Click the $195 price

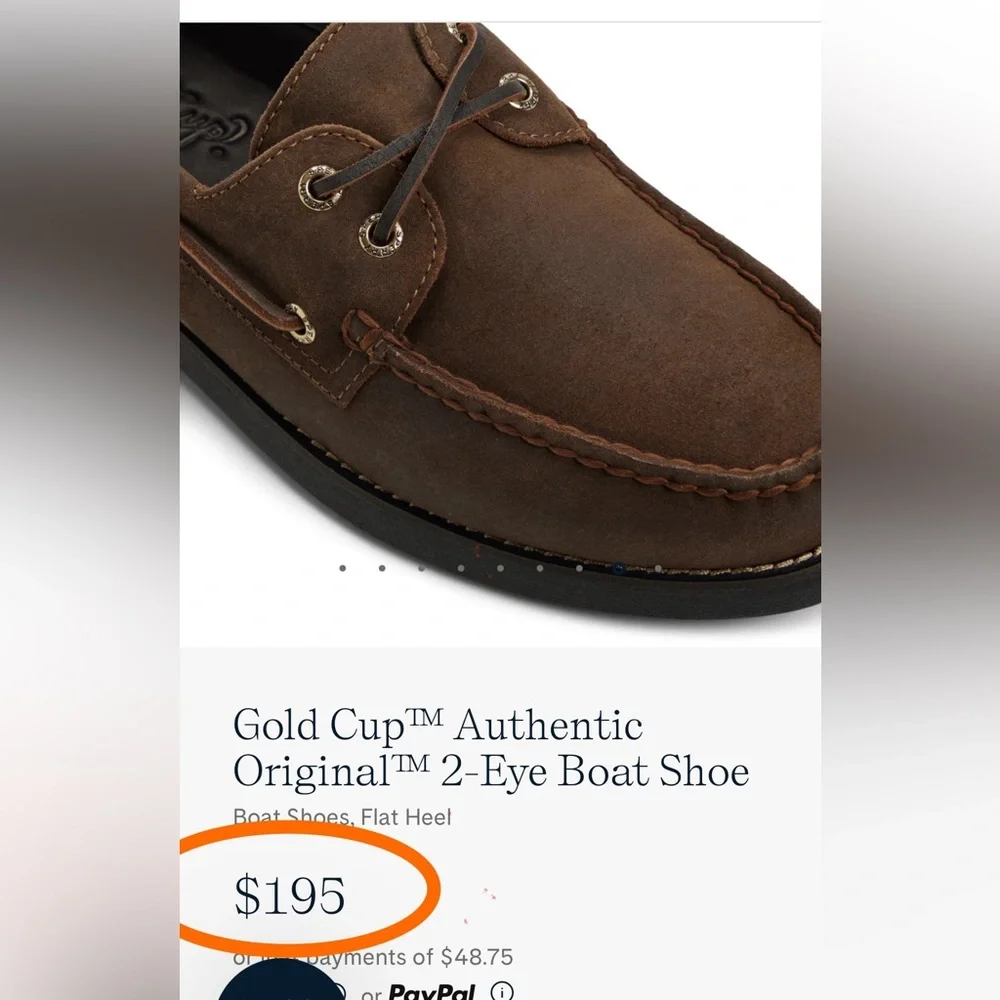tap(290, 895)
